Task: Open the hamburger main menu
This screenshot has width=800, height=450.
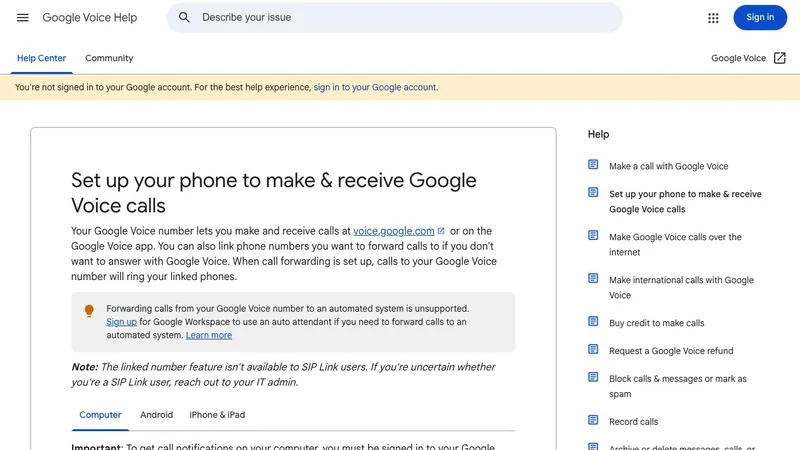Action: pos(22,17)
